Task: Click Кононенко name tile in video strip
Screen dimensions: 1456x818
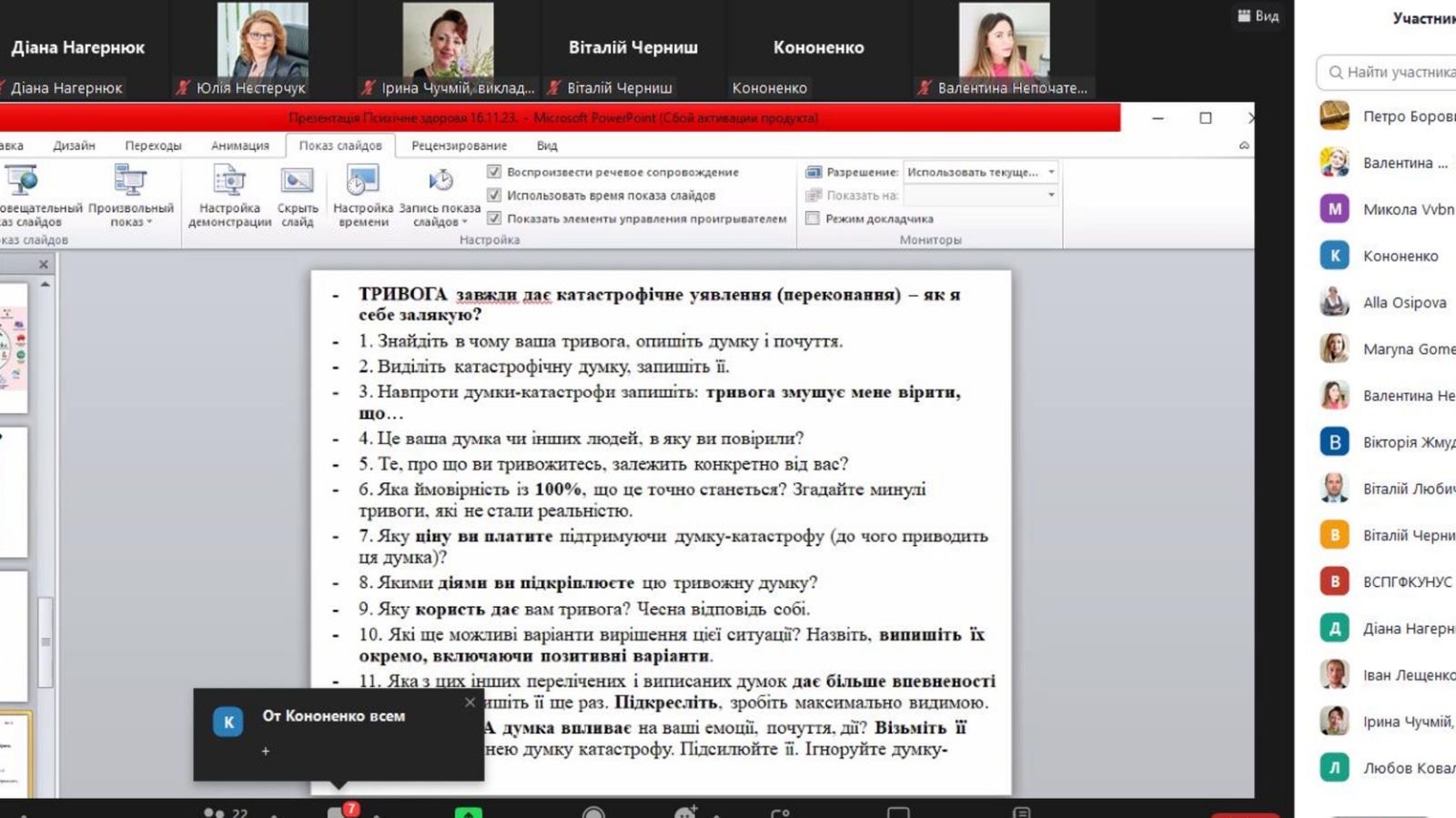Action: 819,47
